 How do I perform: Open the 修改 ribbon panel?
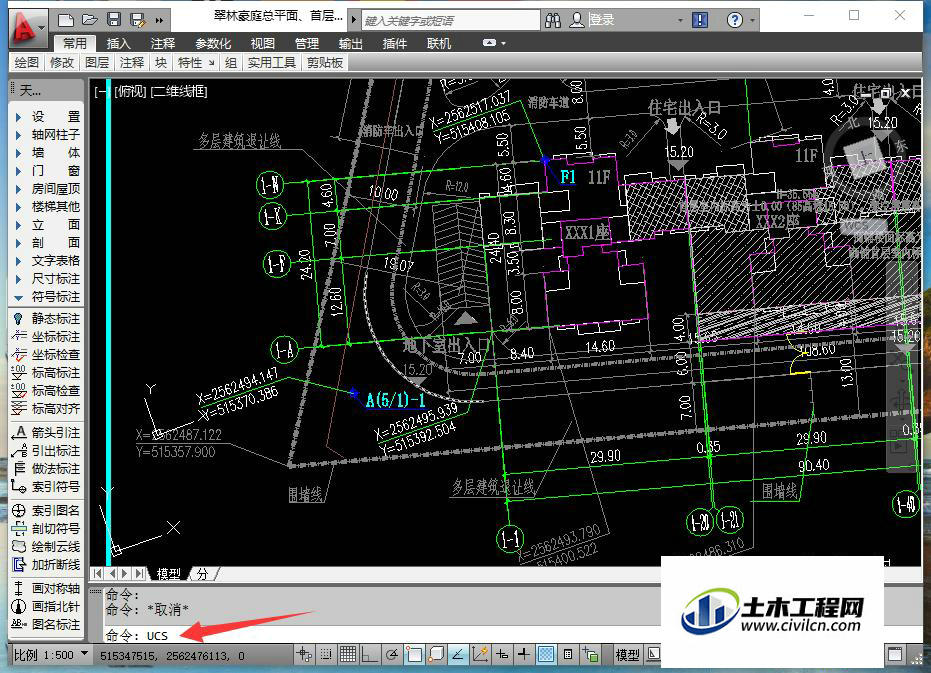point(62,62)
